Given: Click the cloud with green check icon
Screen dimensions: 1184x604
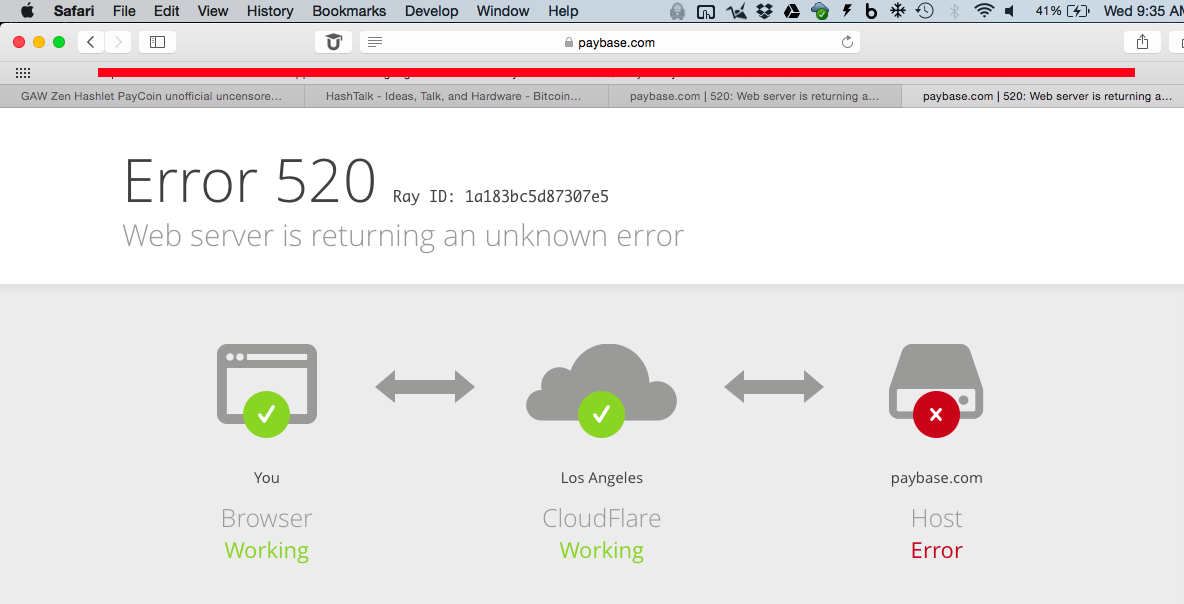Looking at the screenshot, I should (x=819, y=11).
